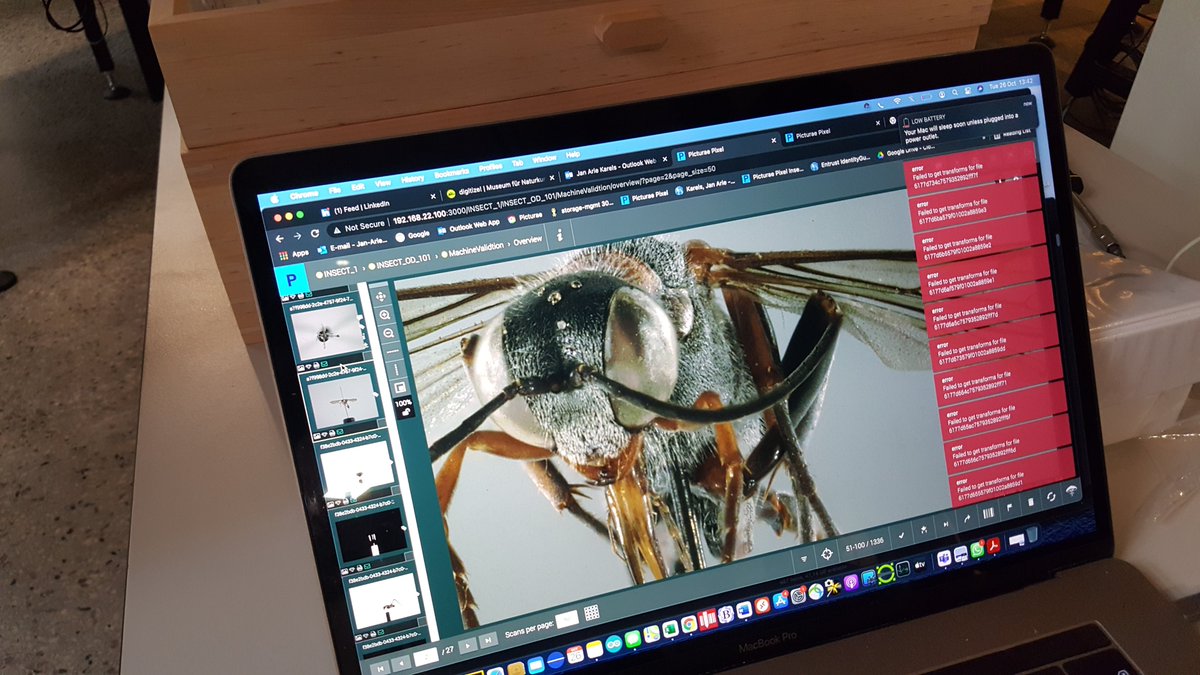Click the curved arrow share icon
The height and width of the screenshot is (675, 1200).
click(968, 519)
